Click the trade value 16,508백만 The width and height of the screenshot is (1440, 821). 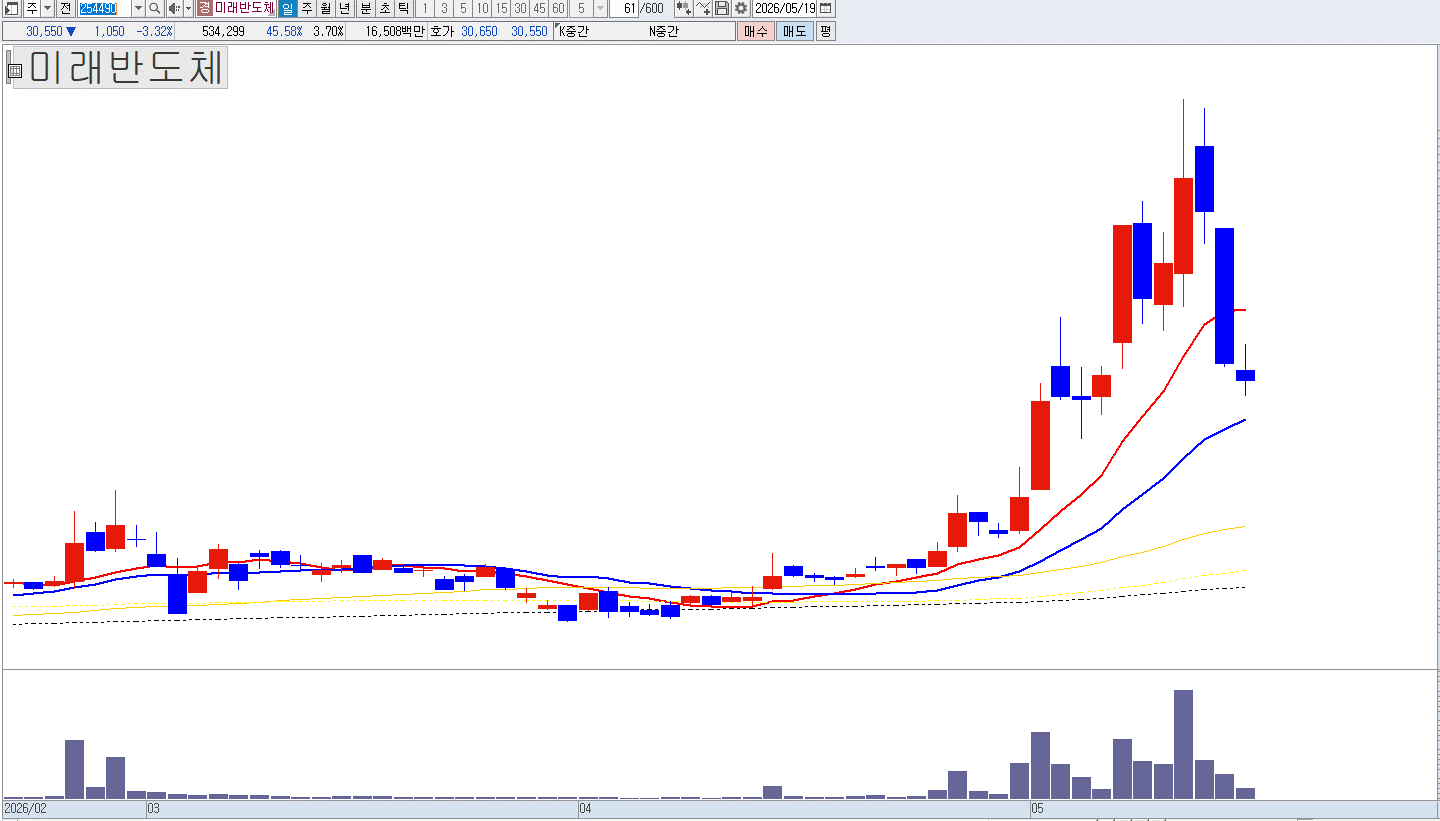pyautogui.click(x=395, y=31)
